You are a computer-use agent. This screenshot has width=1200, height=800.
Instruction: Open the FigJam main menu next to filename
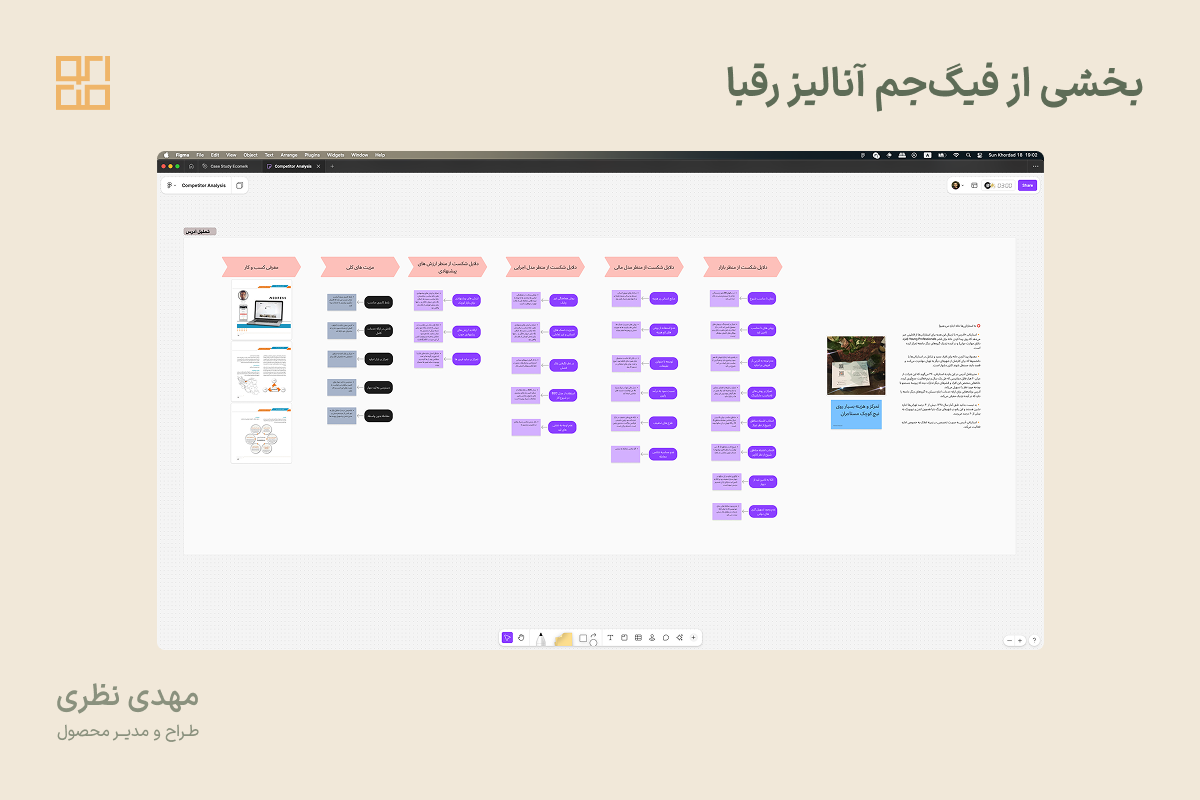pos(171,186)
